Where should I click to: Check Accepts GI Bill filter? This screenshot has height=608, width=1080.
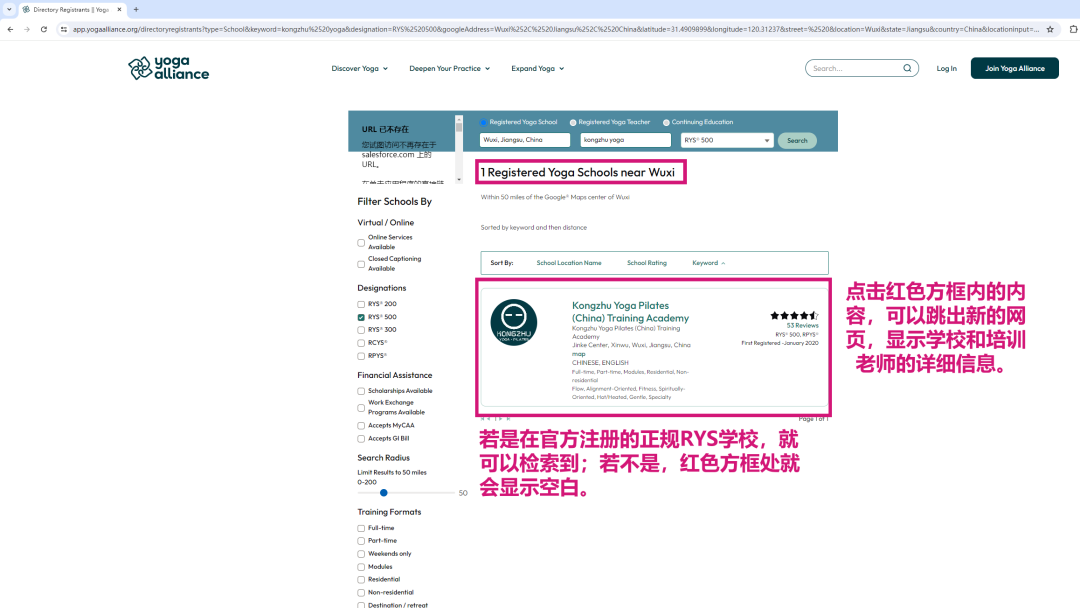(361, 439)
